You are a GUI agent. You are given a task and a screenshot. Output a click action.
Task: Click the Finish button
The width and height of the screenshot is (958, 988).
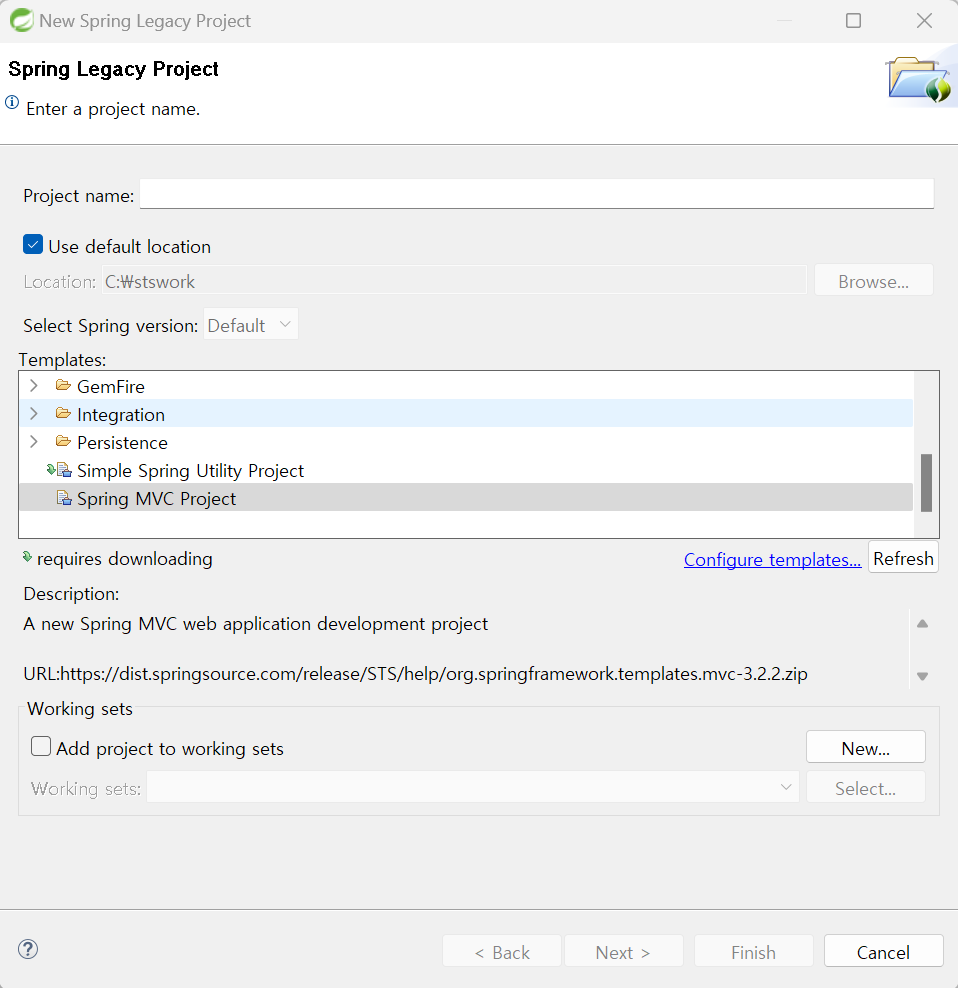753,951
